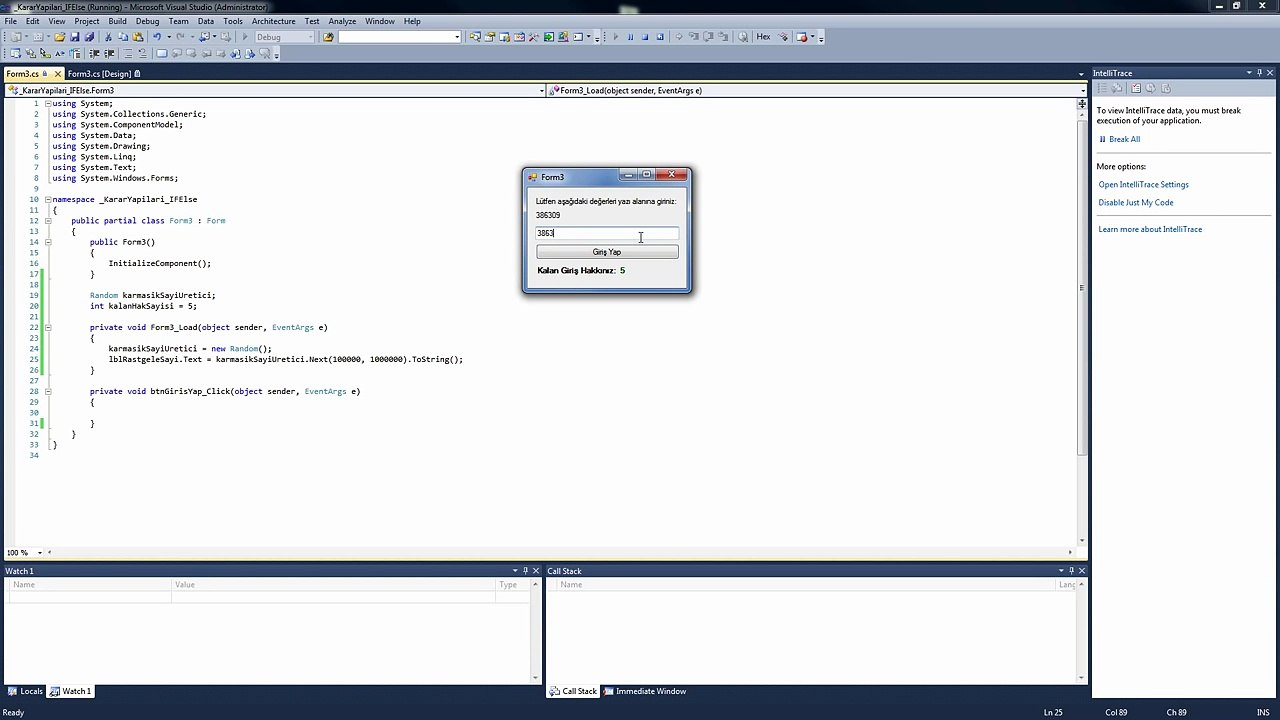The width and height of the screenshot is (1280, 720).
Task: Click the Break All pause icon in the debug toolbar
Action: pyautogui.click(x=630, y=37)
